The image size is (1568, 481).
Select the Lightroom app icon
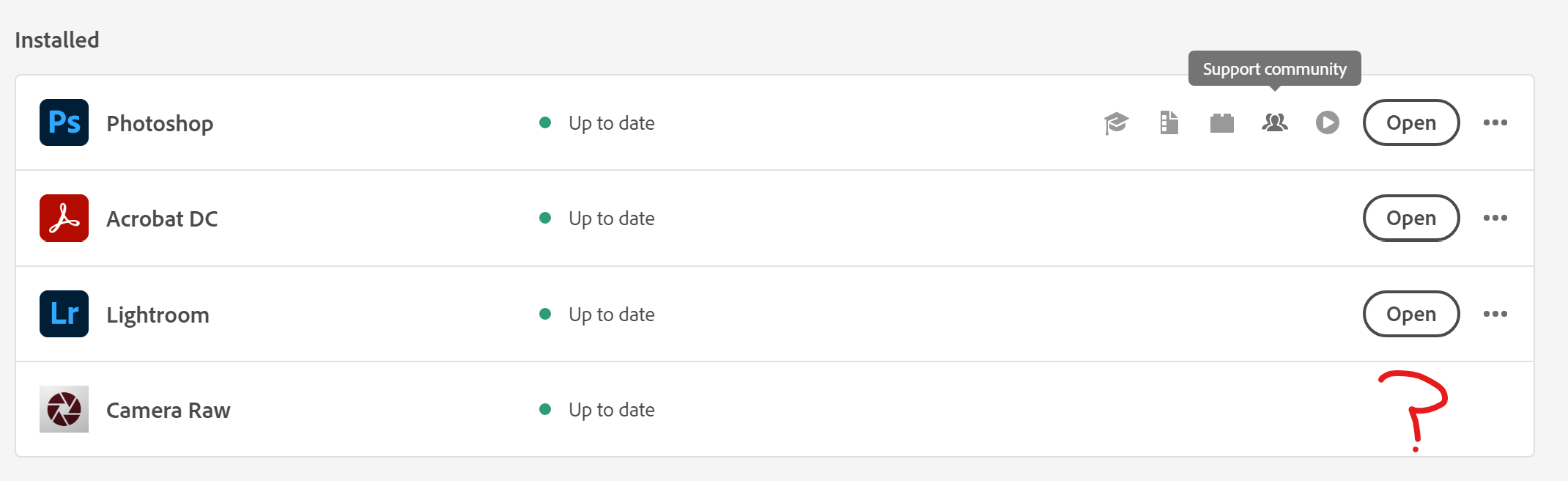63,314
